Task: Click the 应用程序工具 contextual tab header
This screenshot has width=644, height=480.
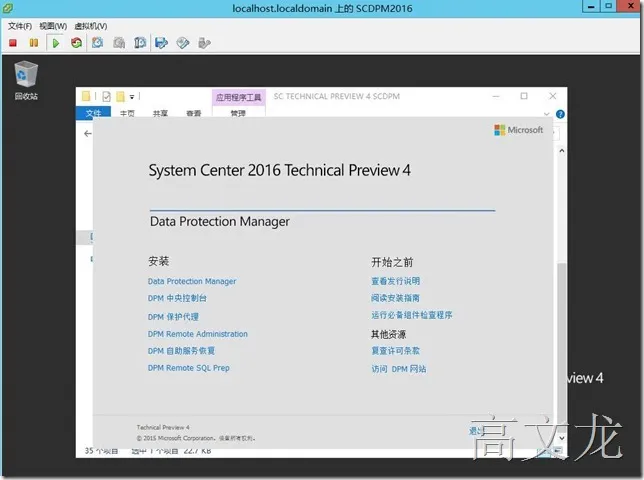Action: pos(239,97)
